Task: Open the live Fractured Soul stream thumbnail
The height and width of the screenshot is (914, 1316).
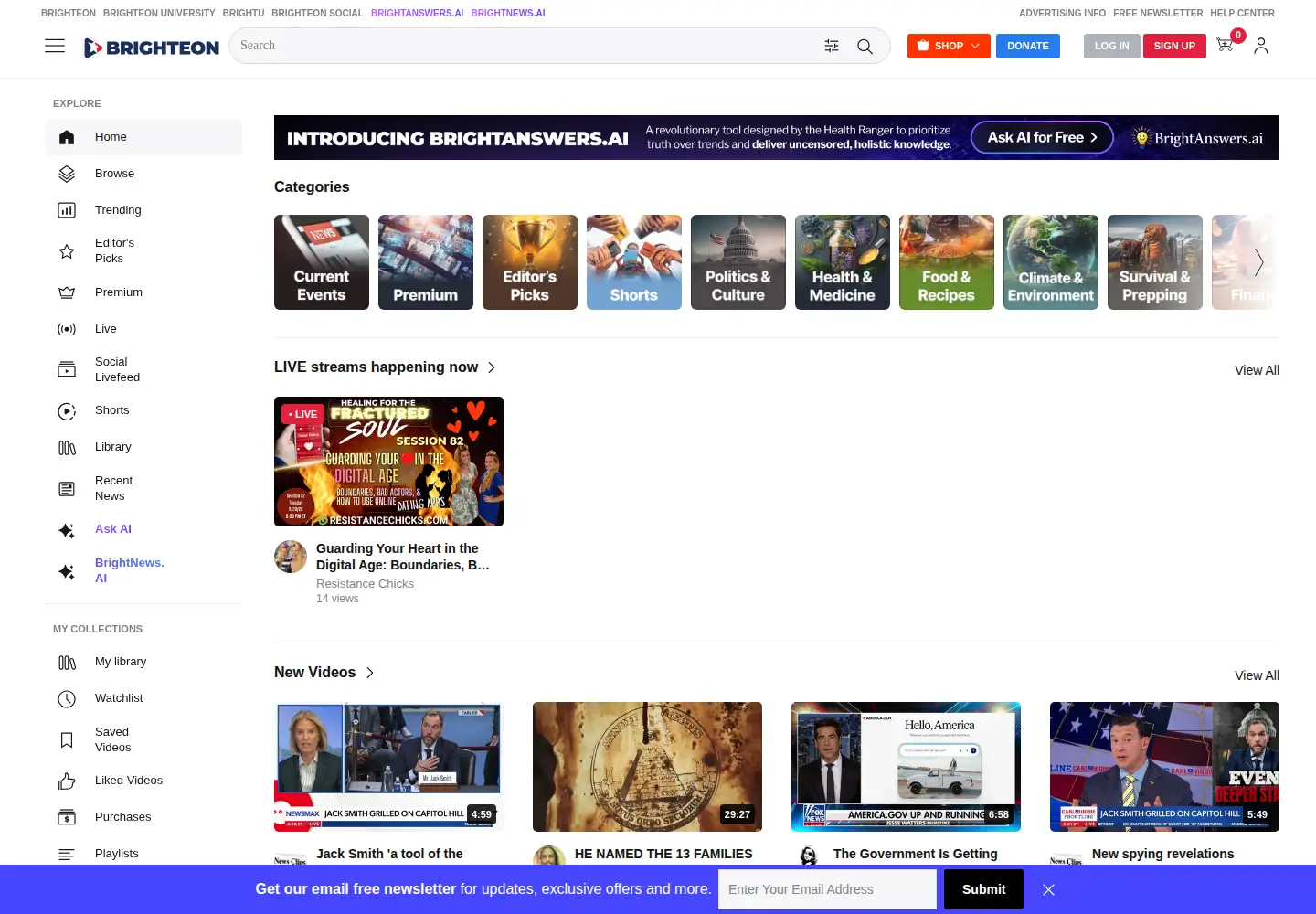Action: click(x=388, y=462)
